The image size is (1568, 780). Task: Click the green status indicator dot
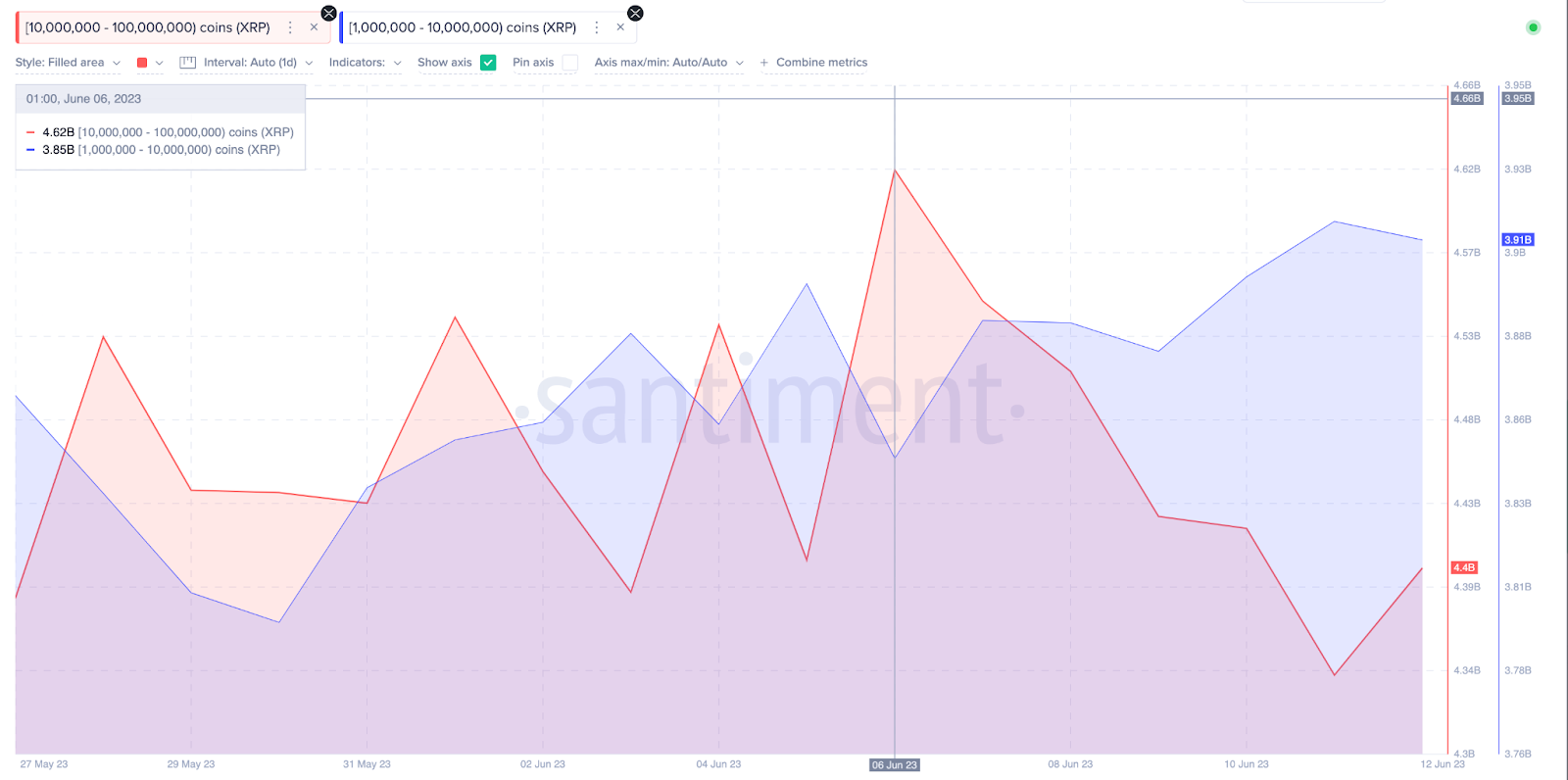tap(1533, 27)
